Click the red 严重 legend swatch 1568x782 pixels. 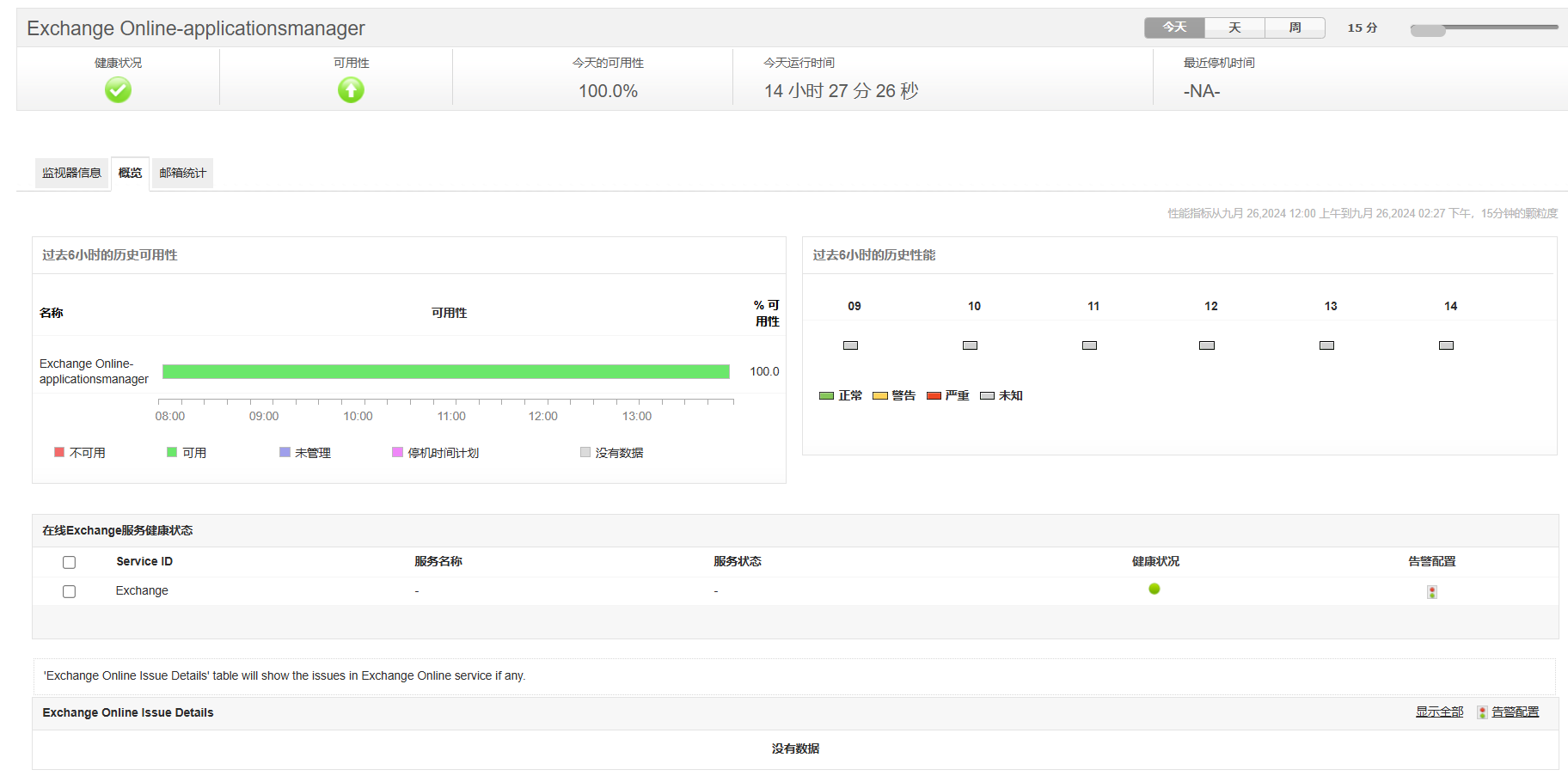pos(934,396)
